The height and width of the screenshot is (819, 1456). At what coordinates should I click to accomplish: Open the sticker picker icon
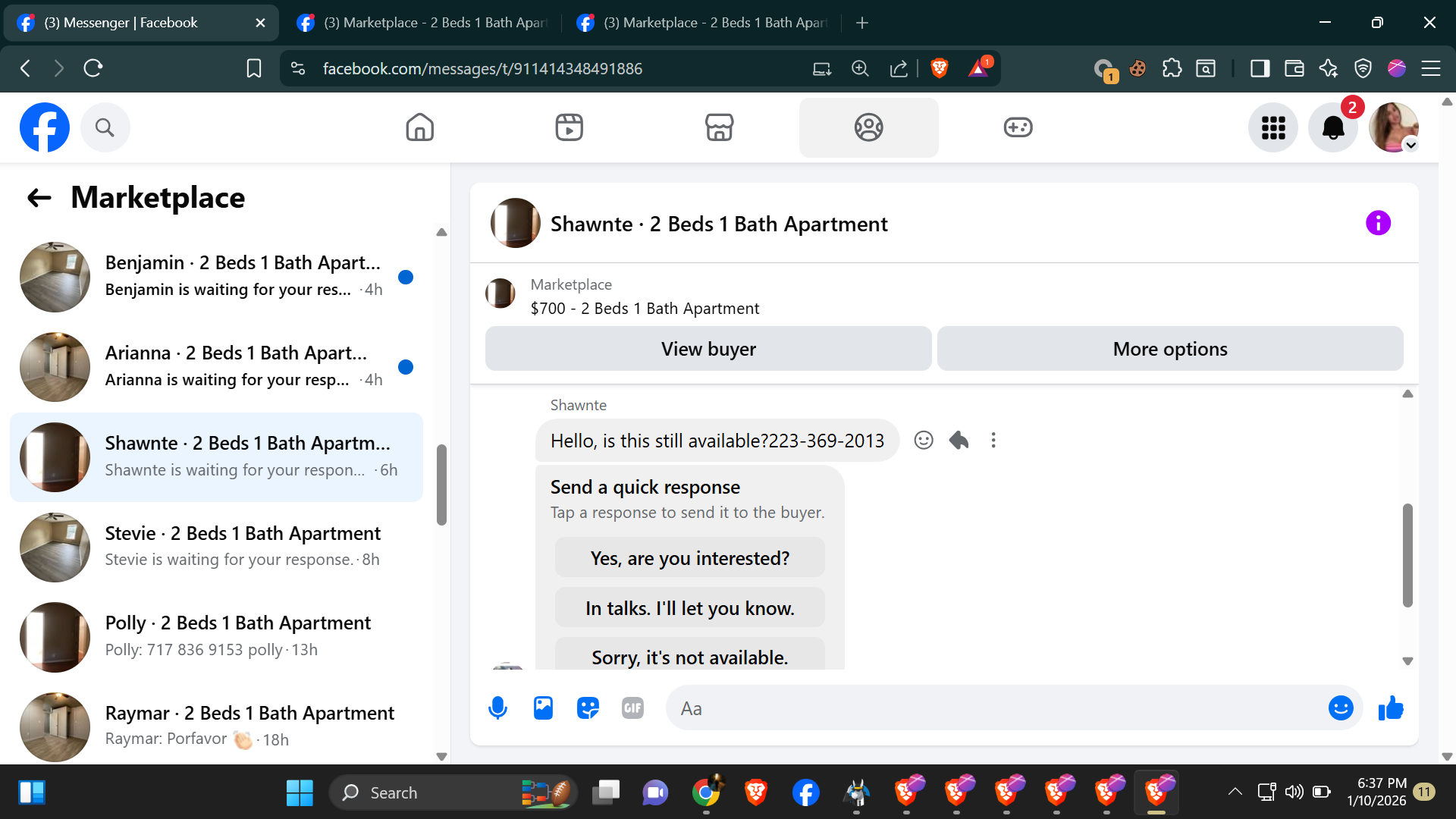(x=588, y=708)
